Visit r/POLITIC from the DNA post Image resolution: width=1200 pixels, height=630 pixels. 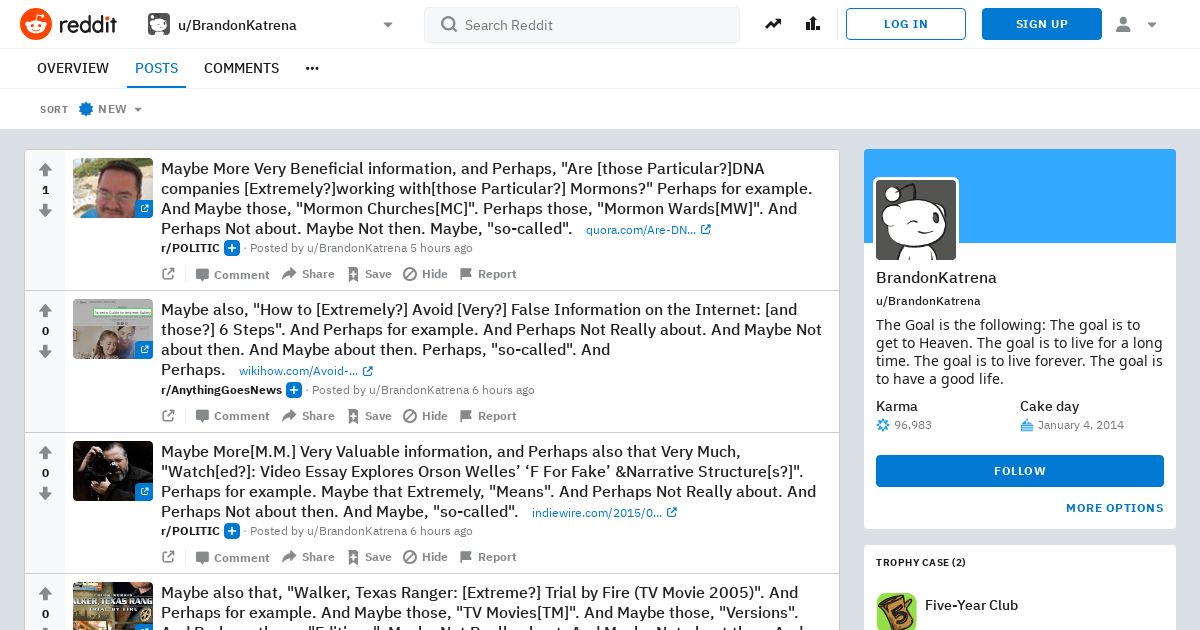click(190, 248)
